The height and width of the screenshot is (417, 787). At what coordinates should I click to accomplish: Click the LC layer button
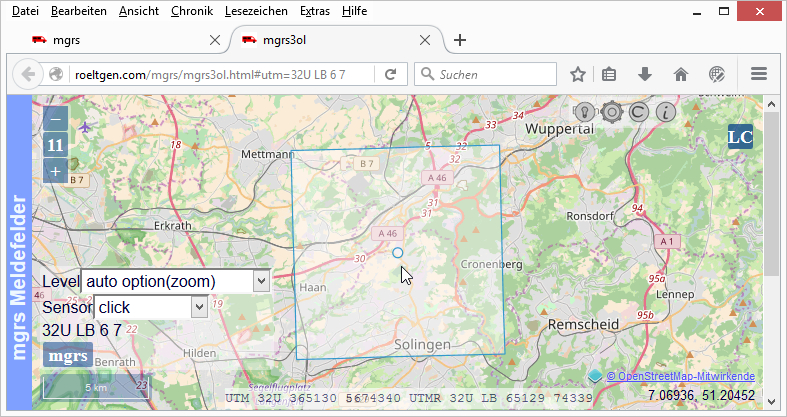(x=740, y=137)
